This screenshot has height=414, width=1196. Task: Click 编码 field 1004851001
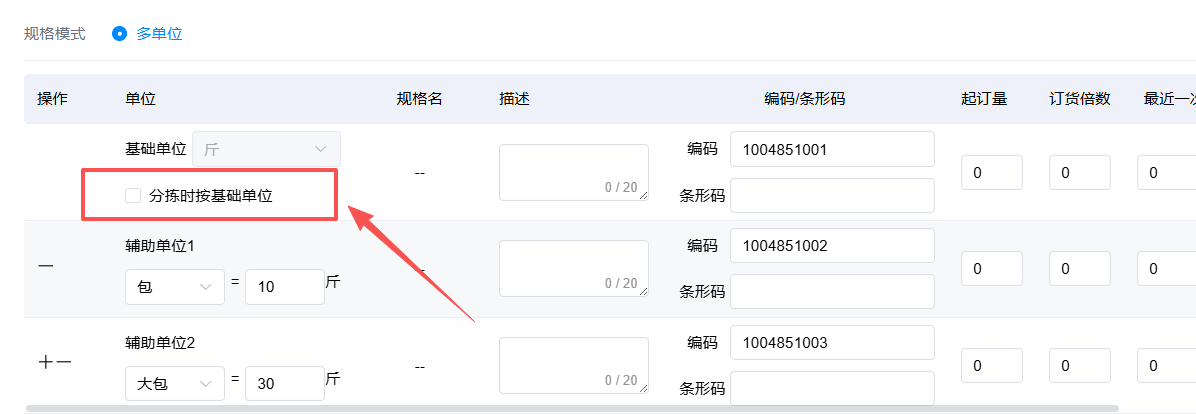(x=832, y=149)
